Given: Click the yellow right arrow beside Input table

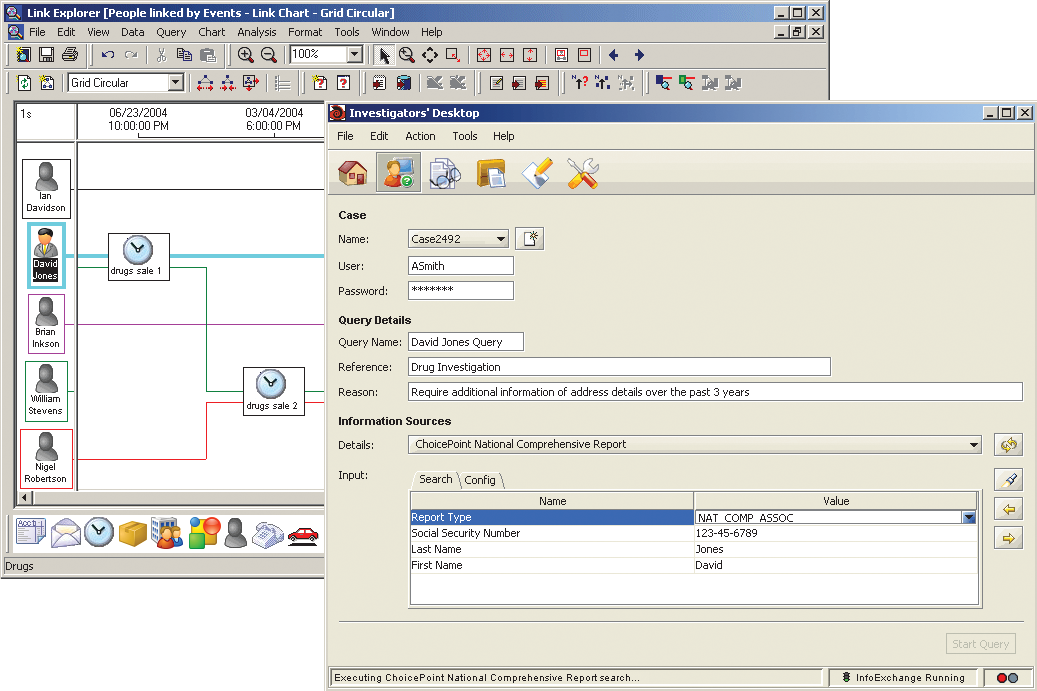Looking at the screenshot, I should (1008, 539).
